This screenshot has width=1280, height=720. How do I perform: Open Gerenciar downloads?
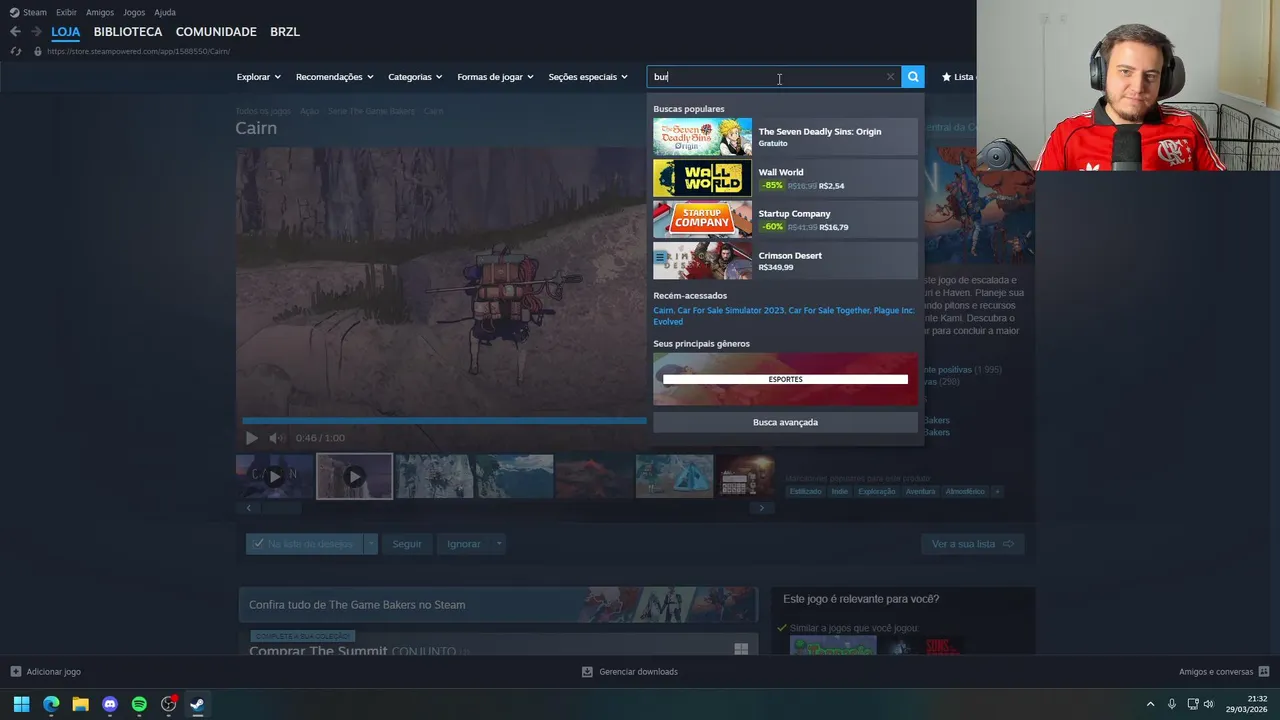[x=630, y=672]
